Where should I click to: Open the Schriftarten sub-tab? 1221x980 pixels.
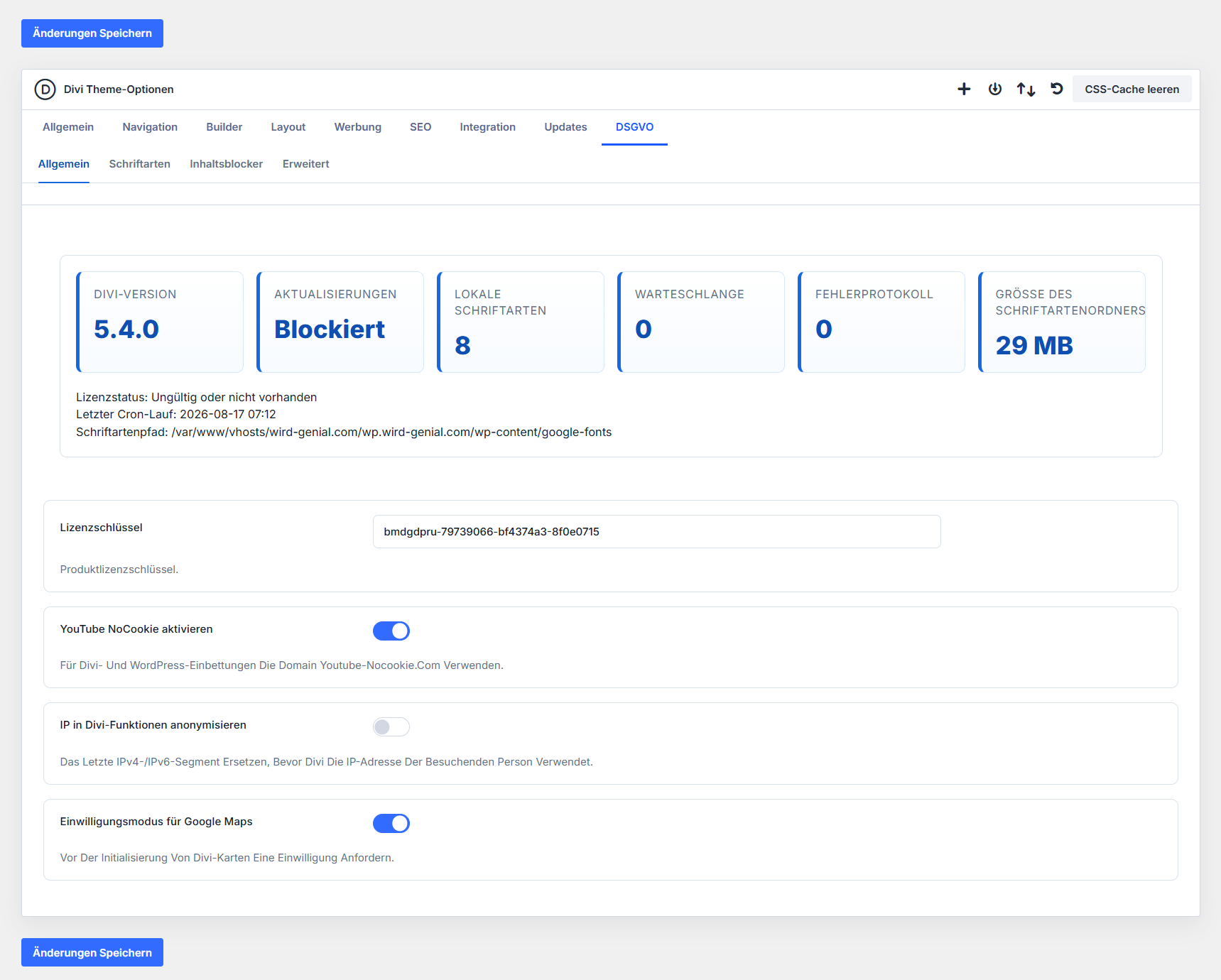coord(140,164)
